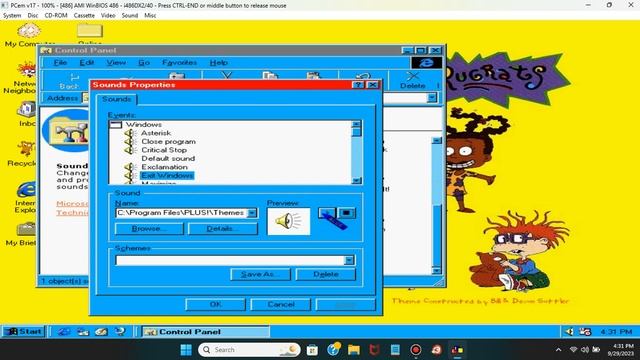Open the Control Panel View menu
640x360 pixels.
pyautogui.click(x=116, y=62)
